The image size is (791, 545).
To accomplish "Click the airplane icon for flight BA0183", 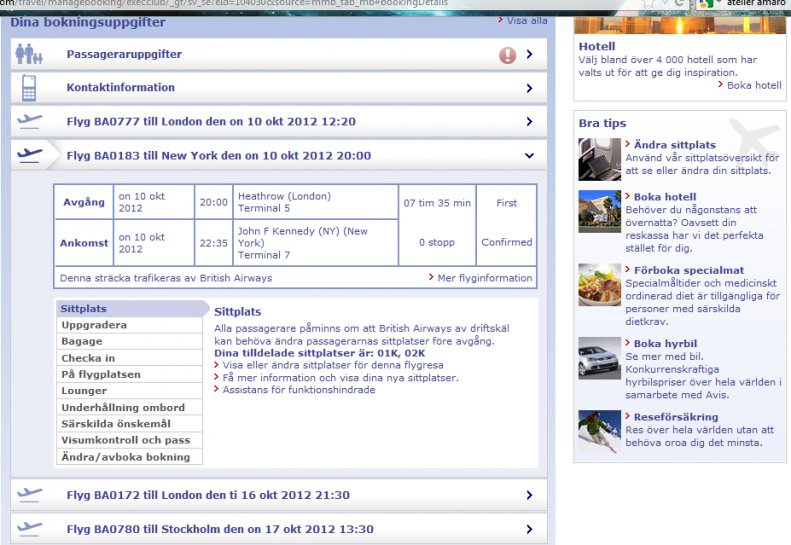I will (x=30, y=155).
